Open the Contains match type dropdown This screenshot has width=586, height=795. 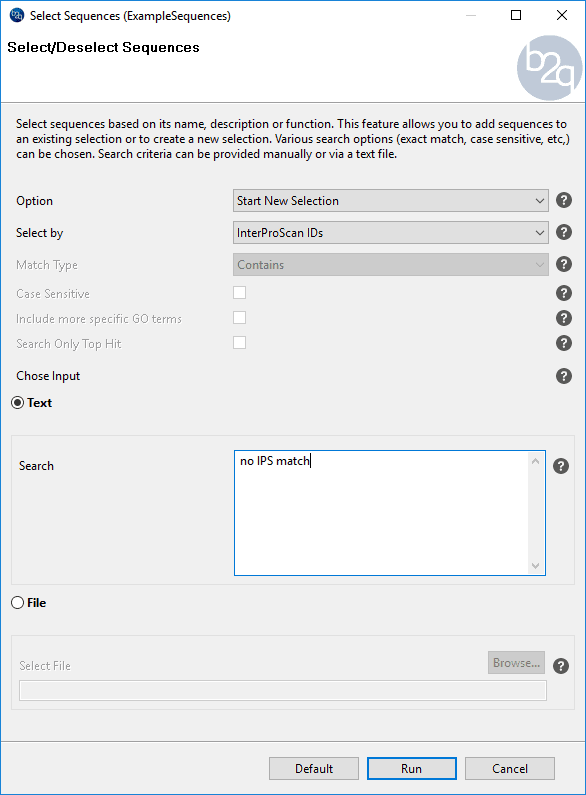[x=390, y=265]
